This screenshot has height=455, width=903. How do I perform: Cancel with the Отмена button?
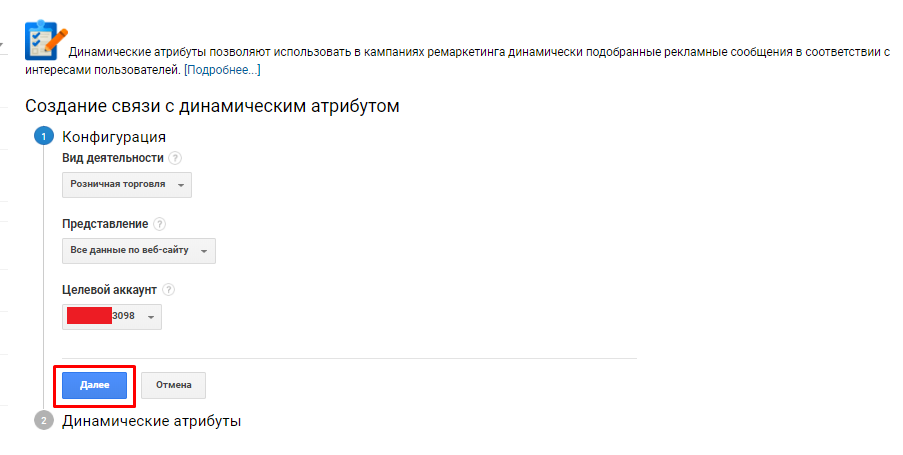pyautogui.click(x=173, y=385)
